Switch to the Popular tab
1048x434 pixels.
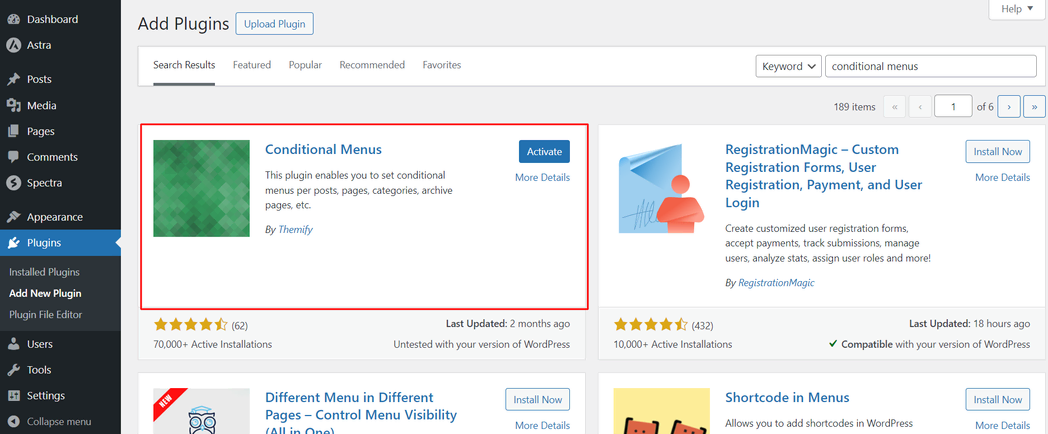coord(305,65)
